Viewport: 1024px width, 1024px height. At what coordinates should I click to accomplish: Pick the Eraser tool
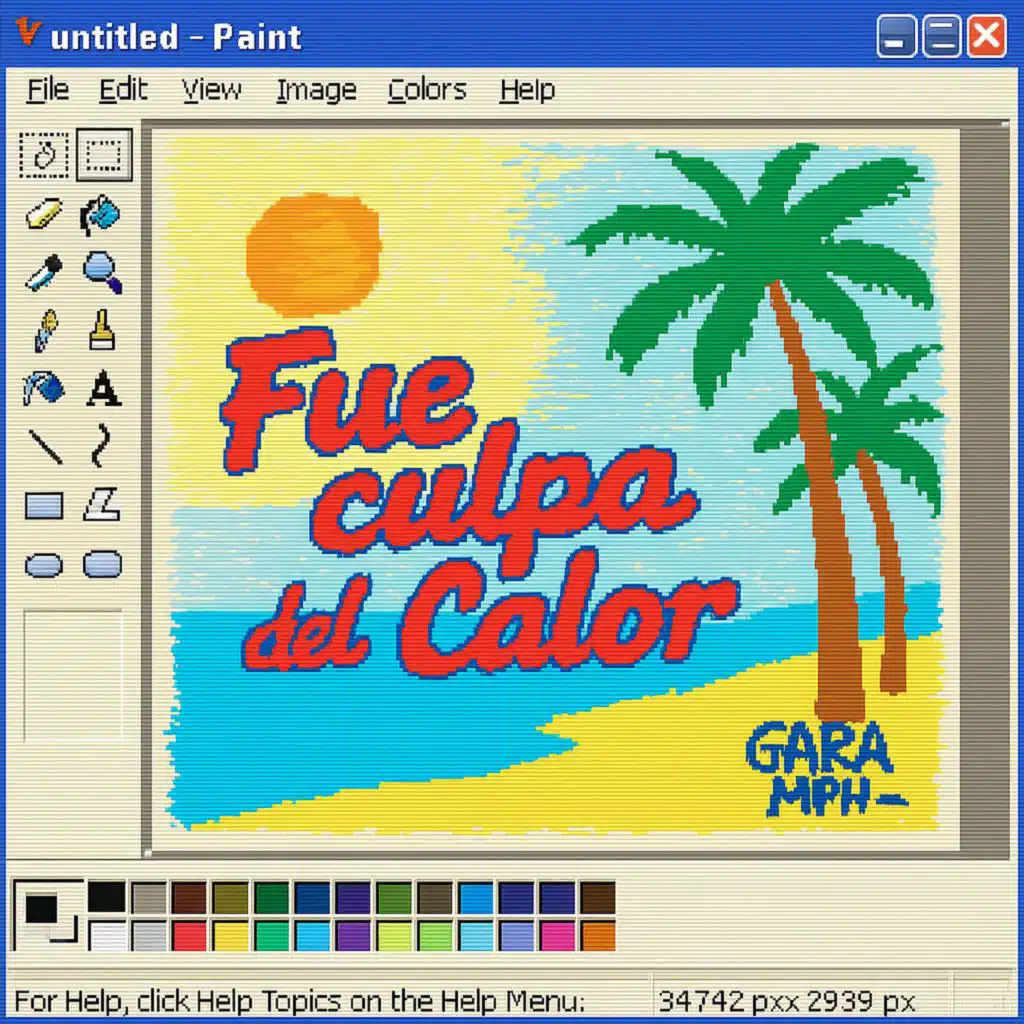coord(44,214)
